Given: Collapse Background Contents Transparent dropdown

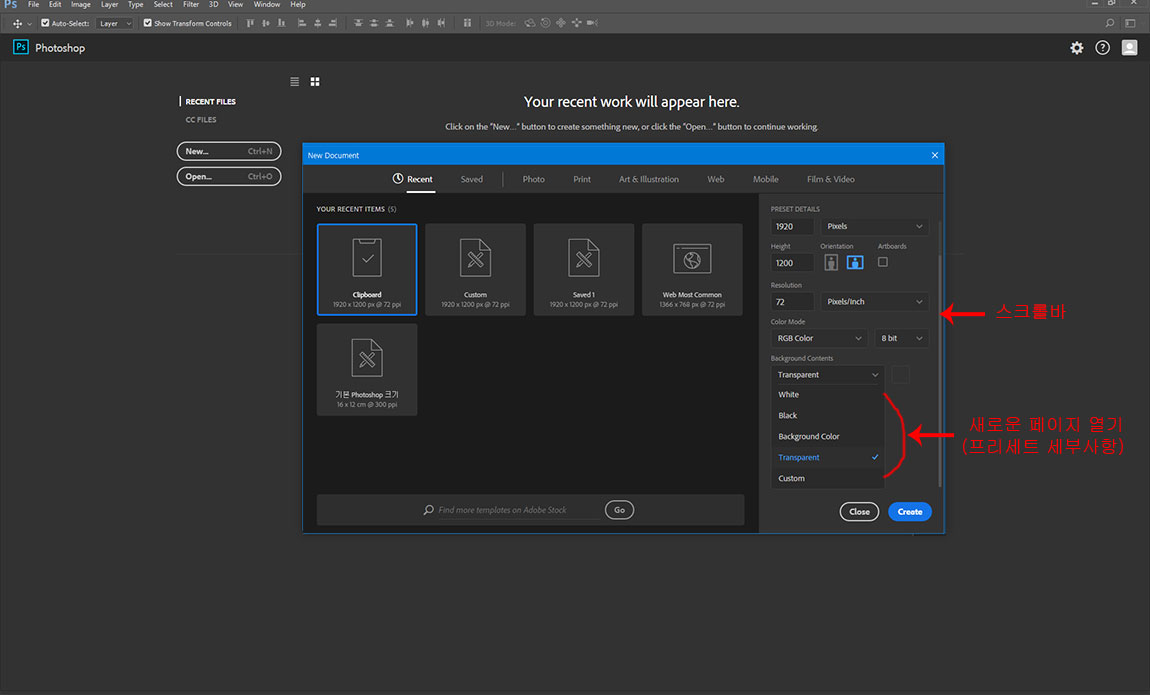Looking at the screenshot, I should pyautogui.click(x=827, y=375).
